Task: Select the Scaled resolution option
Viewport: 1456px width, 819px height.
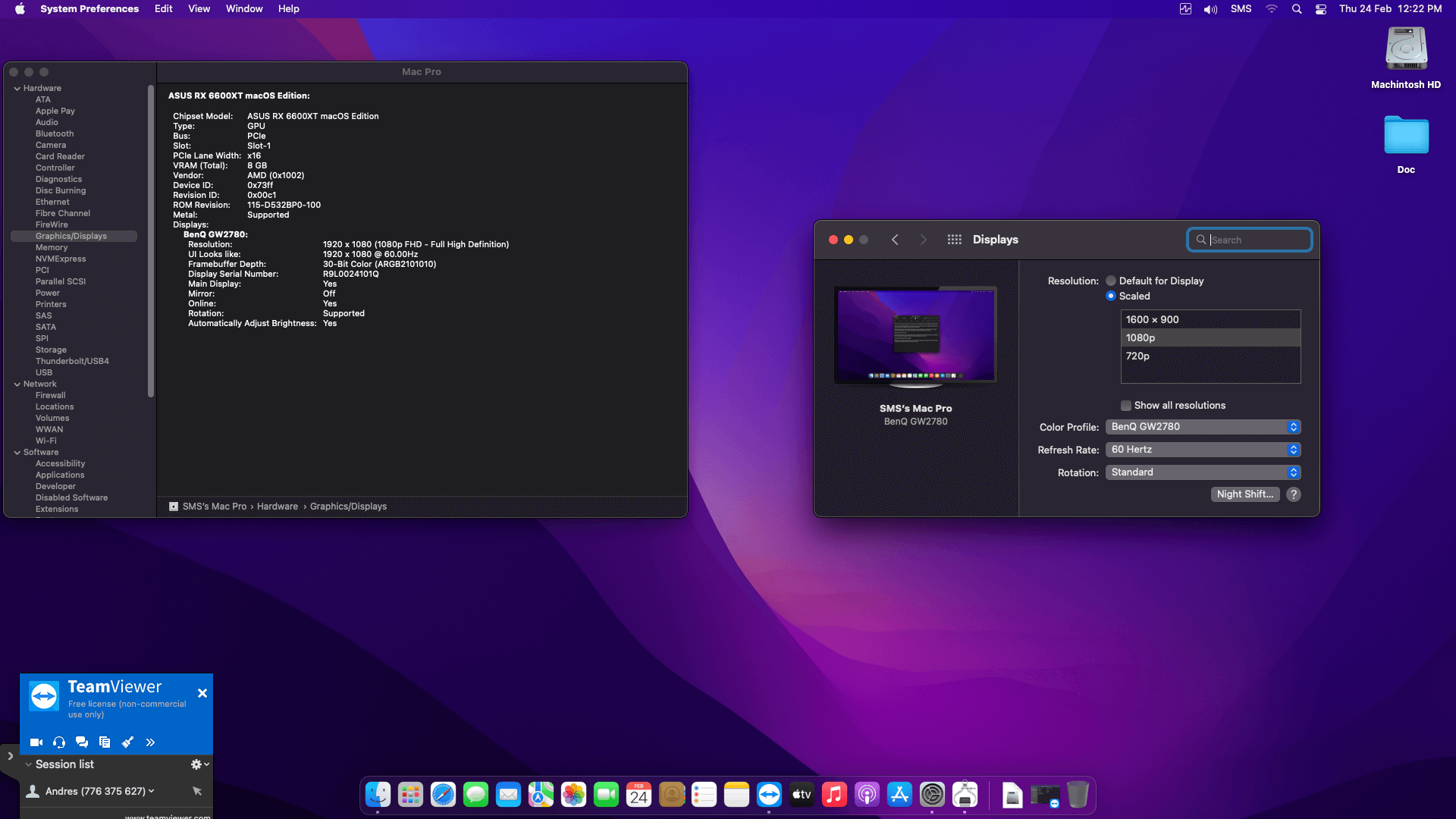Action: (x=1111, y=296)
